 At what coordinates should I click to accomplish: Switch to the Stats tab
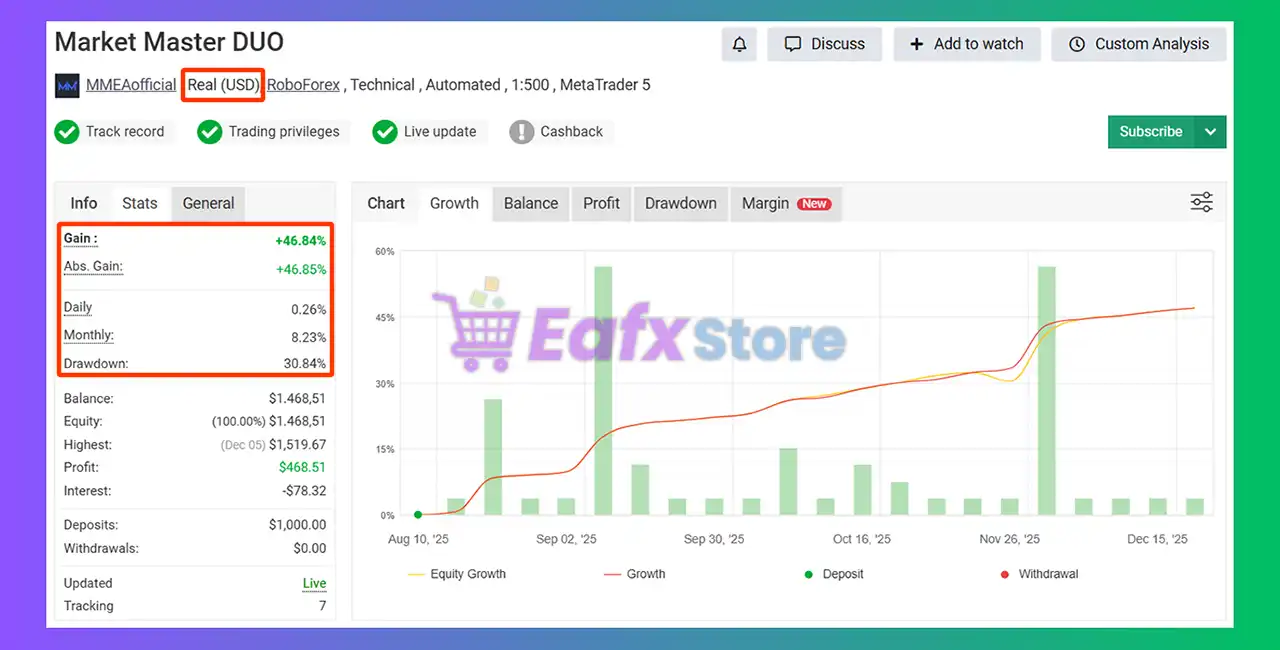(x=139, y=202)
